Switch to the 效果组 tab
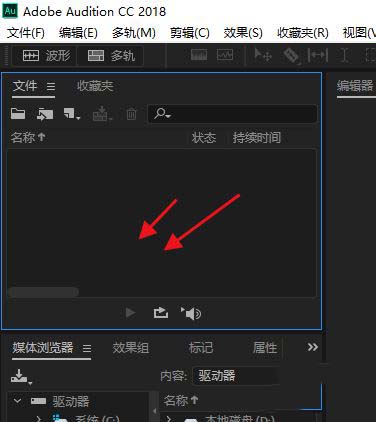Viewport: 376px width, 422px height. click(130, 348)
